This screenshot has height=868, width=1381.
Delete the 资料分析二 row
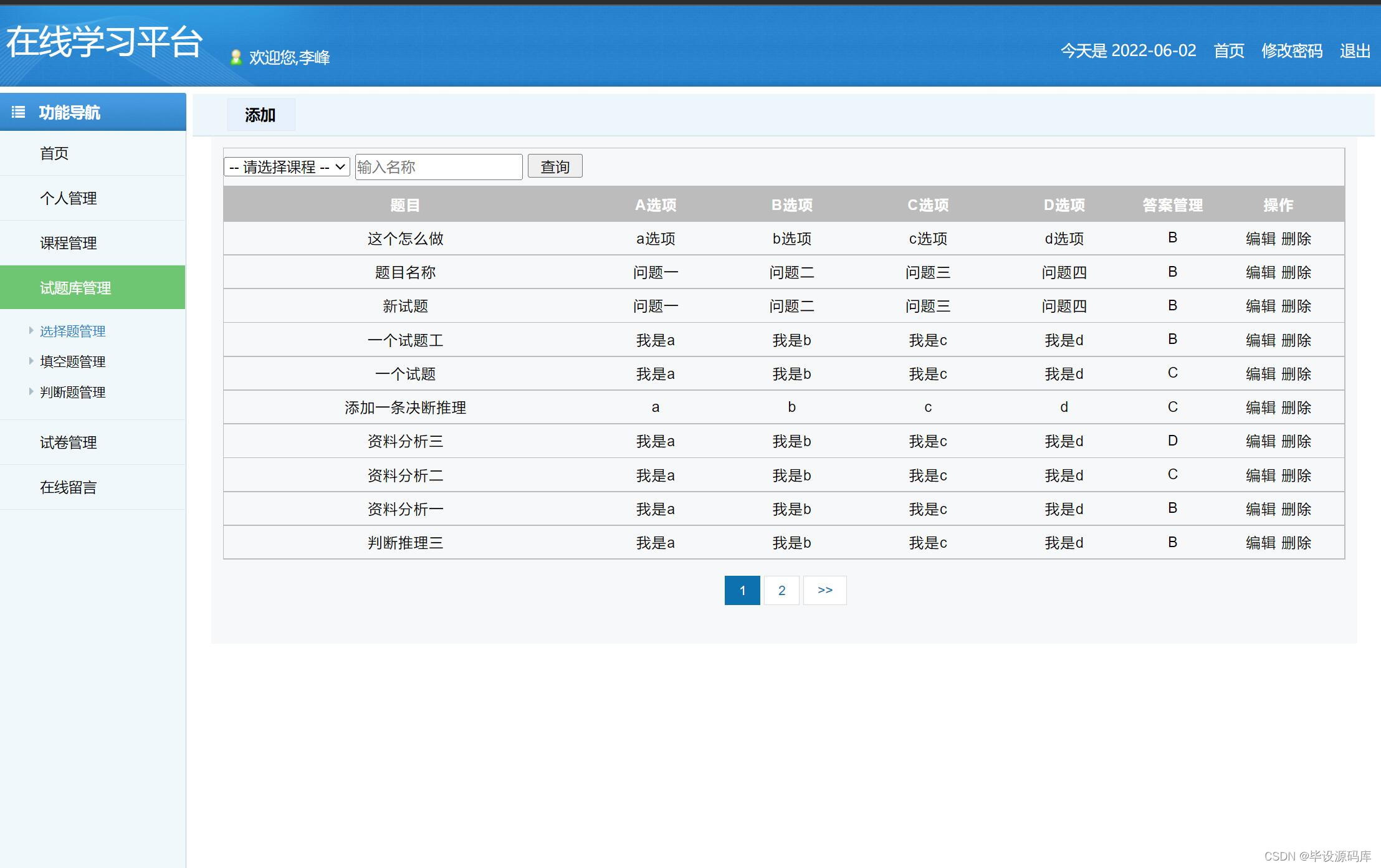1296,475
